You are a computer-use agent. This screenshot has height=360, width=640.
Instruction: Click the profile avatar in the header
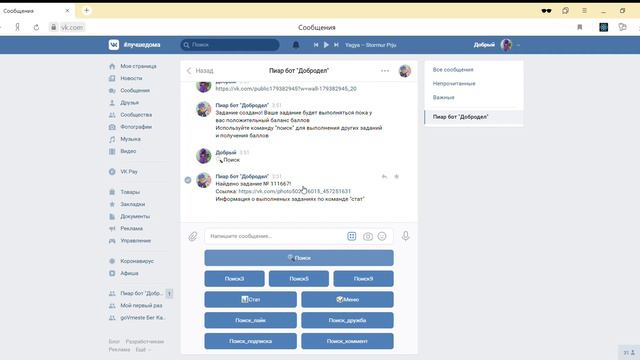pyautogui.click(x=507, y=45)
